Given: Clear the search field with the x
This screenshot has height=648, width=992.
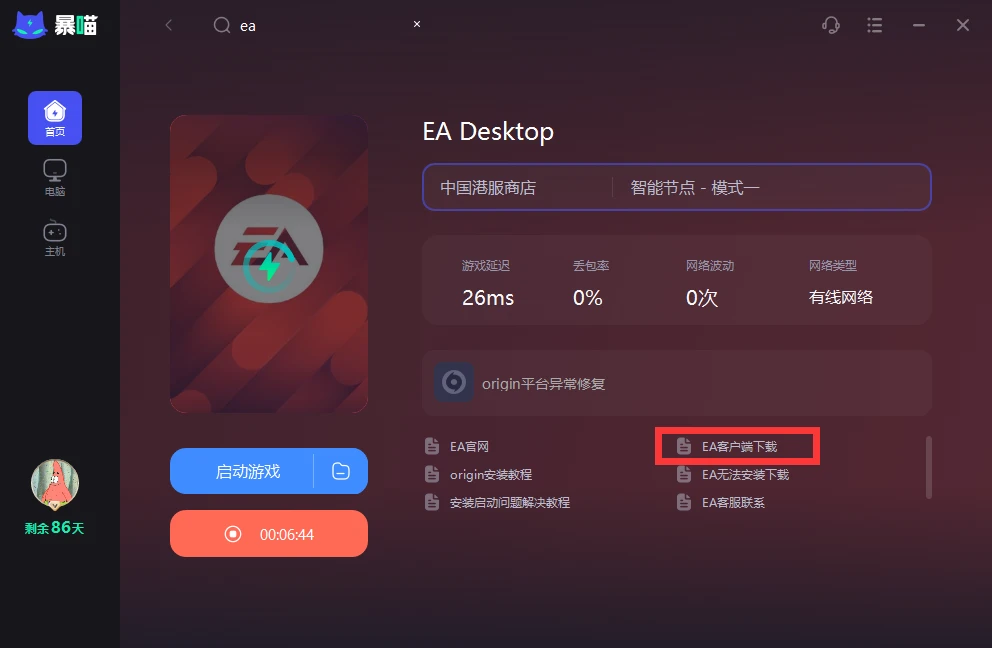Looking at the screenshot, I should pos(417,24).
